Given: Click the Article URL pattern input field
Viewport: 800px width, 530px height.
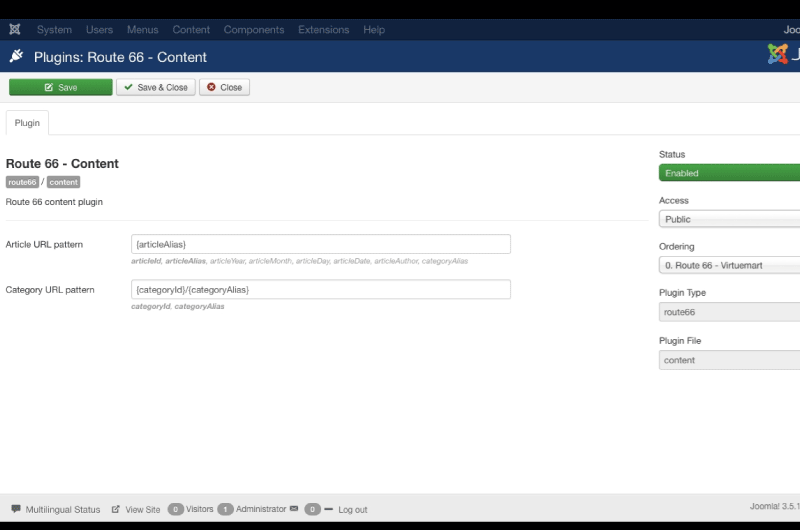Looking at the screenshot, I should pyautogui.click(x=321, y=244).
